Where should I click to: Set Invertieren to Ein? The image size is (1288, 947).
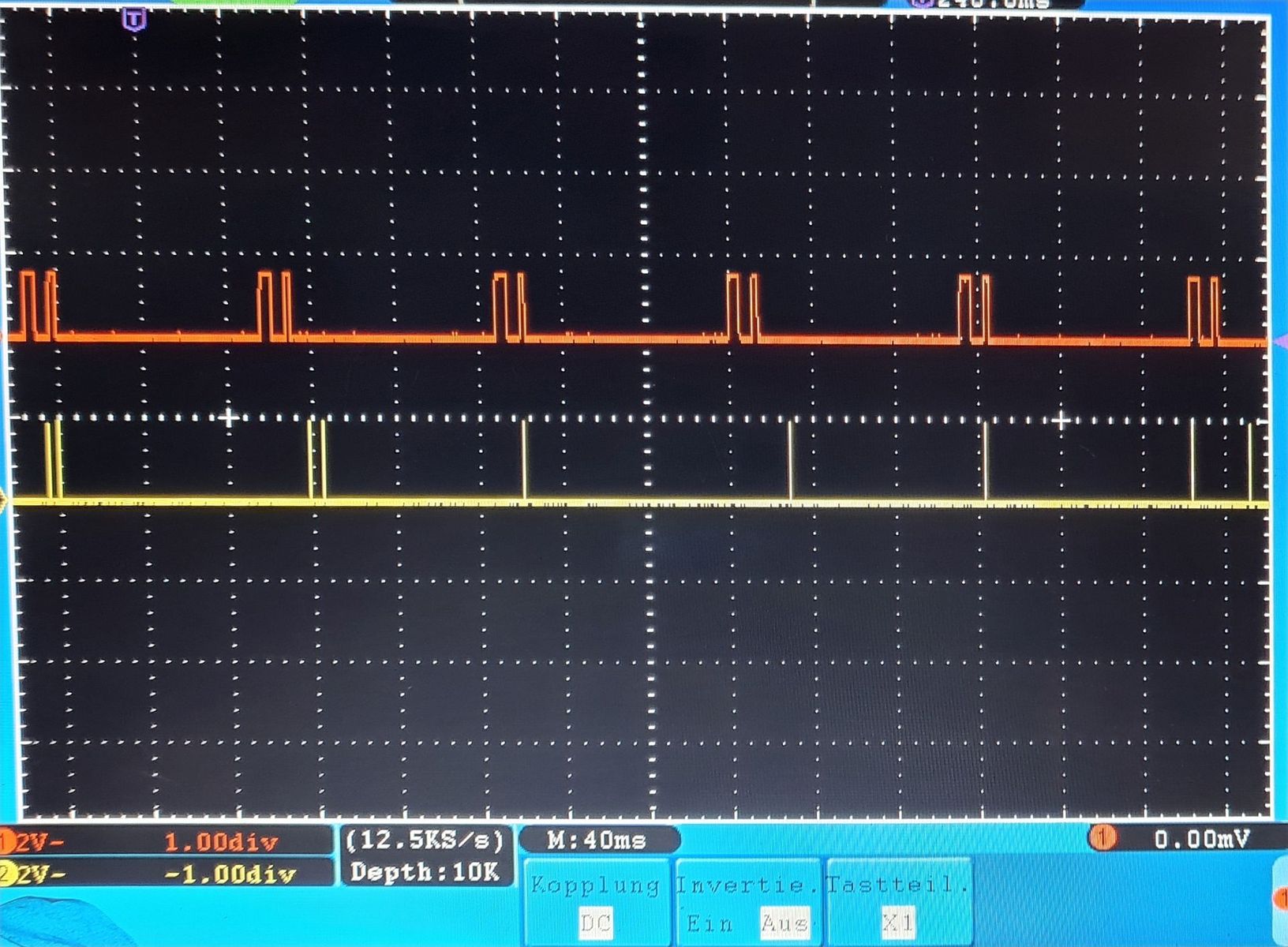(709, 923)
